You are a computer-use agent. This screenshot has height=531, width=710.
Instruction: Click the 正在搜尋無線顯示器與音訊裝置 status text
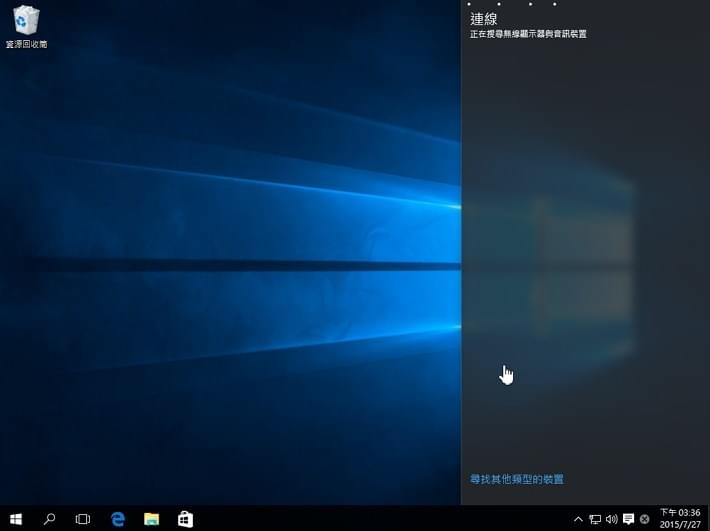[x=528, y=34]
